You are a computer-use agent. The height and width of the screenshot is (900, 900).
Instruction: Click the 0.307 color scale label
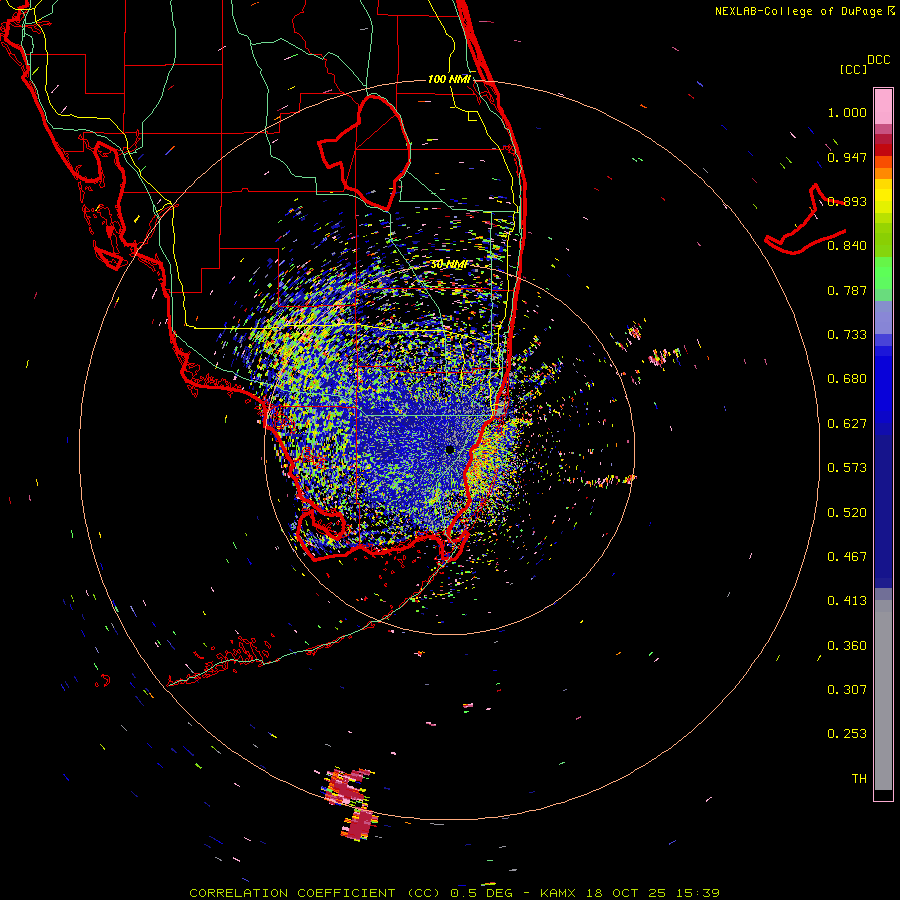tap(847, 690)
